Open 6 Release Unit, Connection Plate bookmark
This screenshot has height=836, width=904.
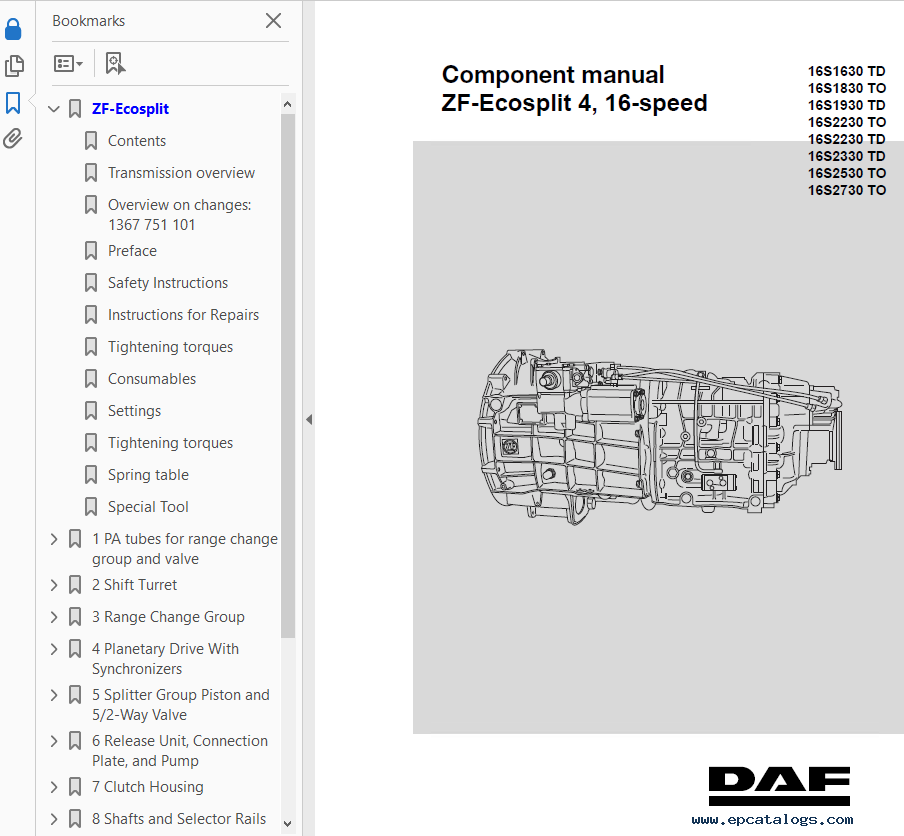(x=179, y=751)
